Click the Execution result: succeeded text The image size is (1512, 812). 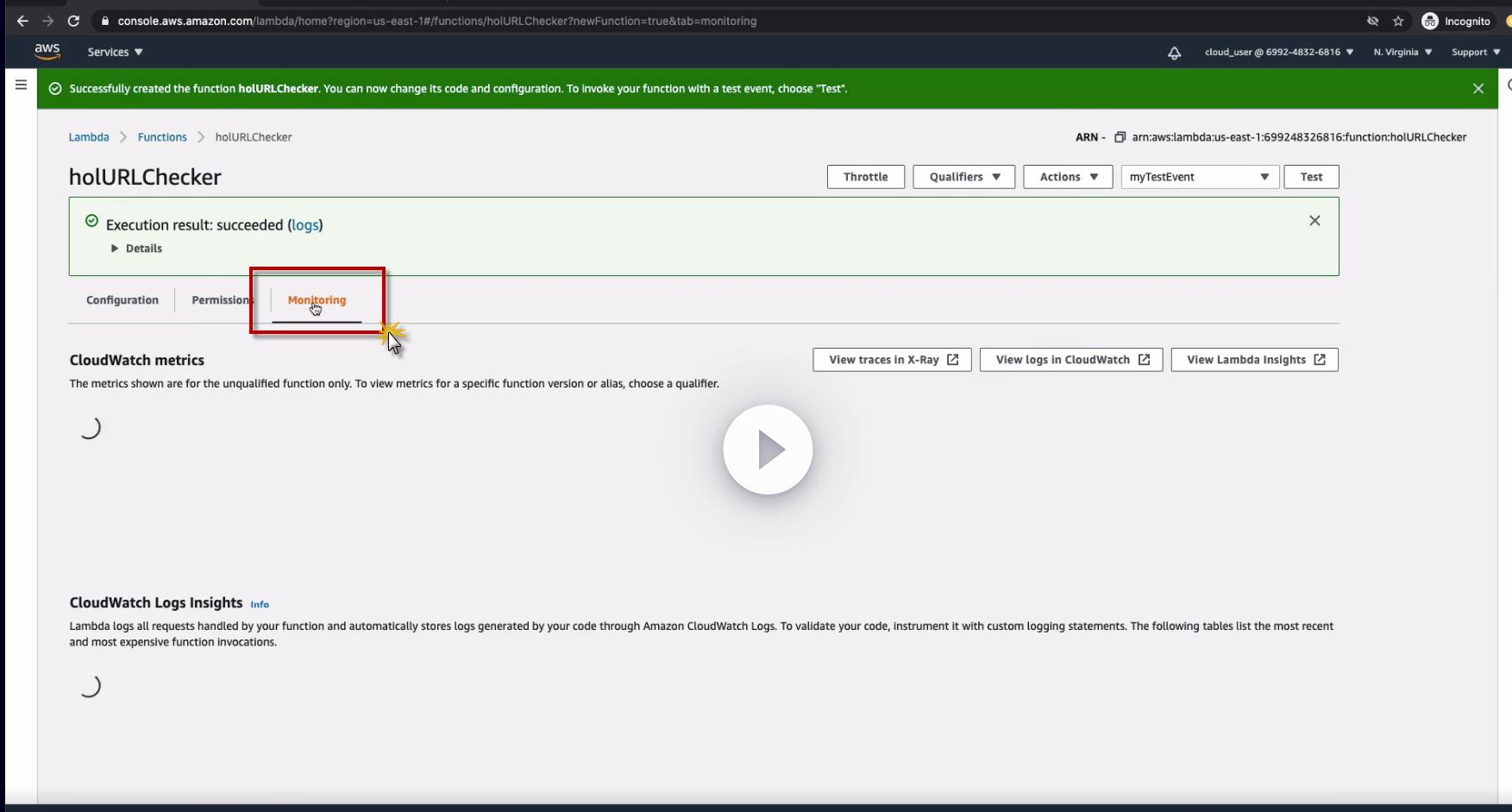point(195,225)
